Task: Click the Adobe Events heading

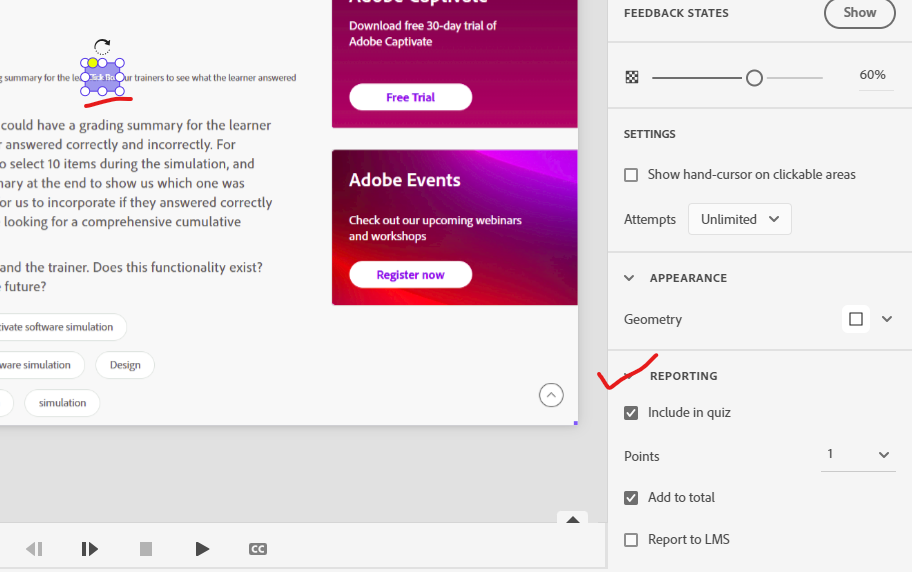Action: click(405, 180)
